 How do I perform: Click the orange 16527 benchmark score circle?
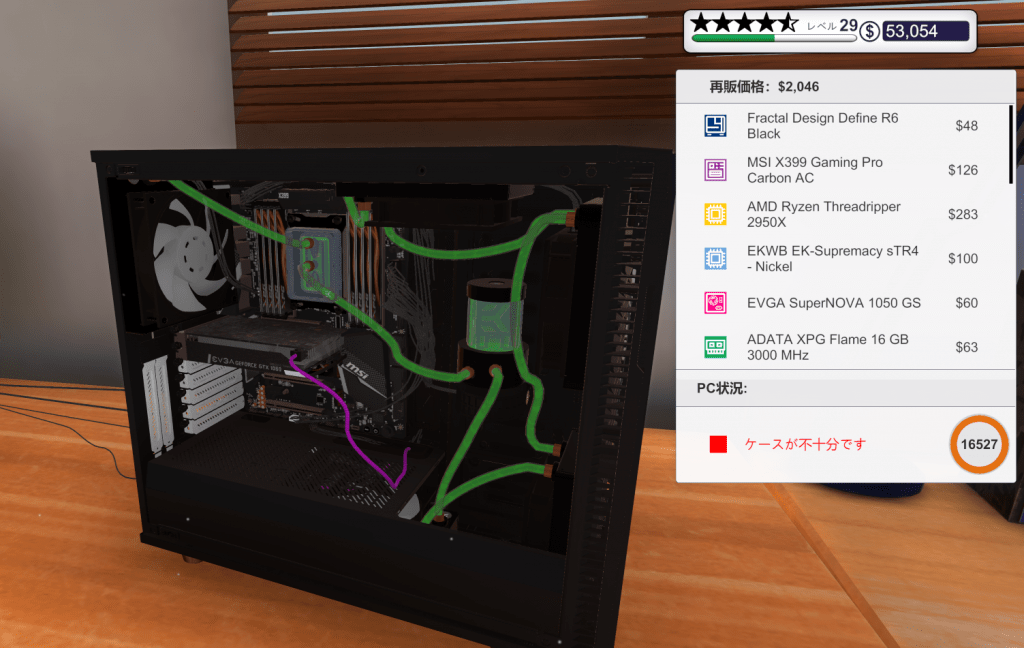pos(979,444)
